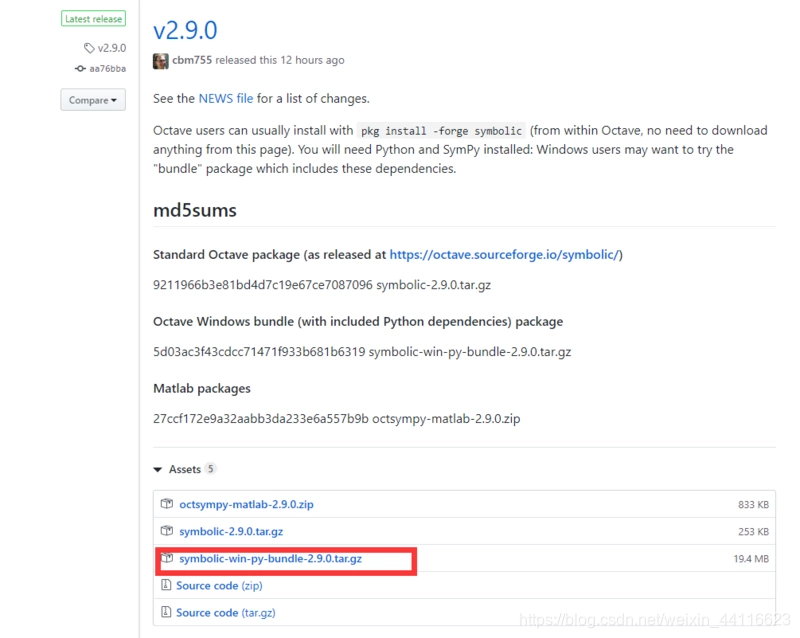Click the 833 KB size value
This screenshot has width=800, height=638.
[753, 505]
